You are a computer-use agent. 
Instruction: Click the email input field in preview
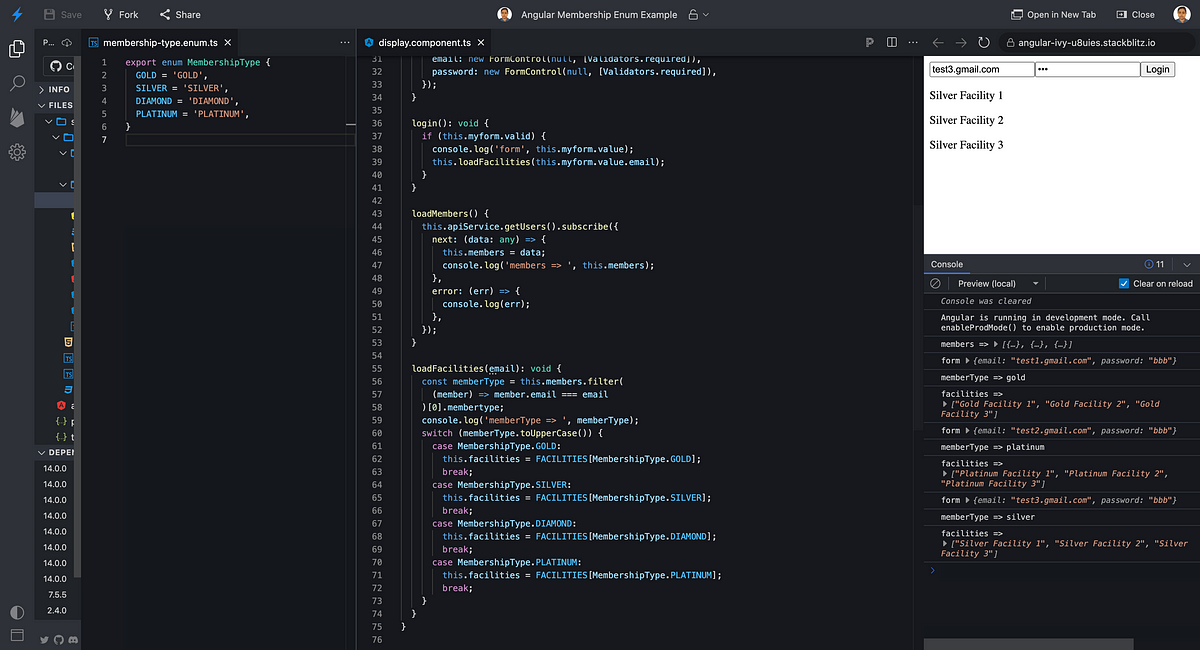click(981, 69)
